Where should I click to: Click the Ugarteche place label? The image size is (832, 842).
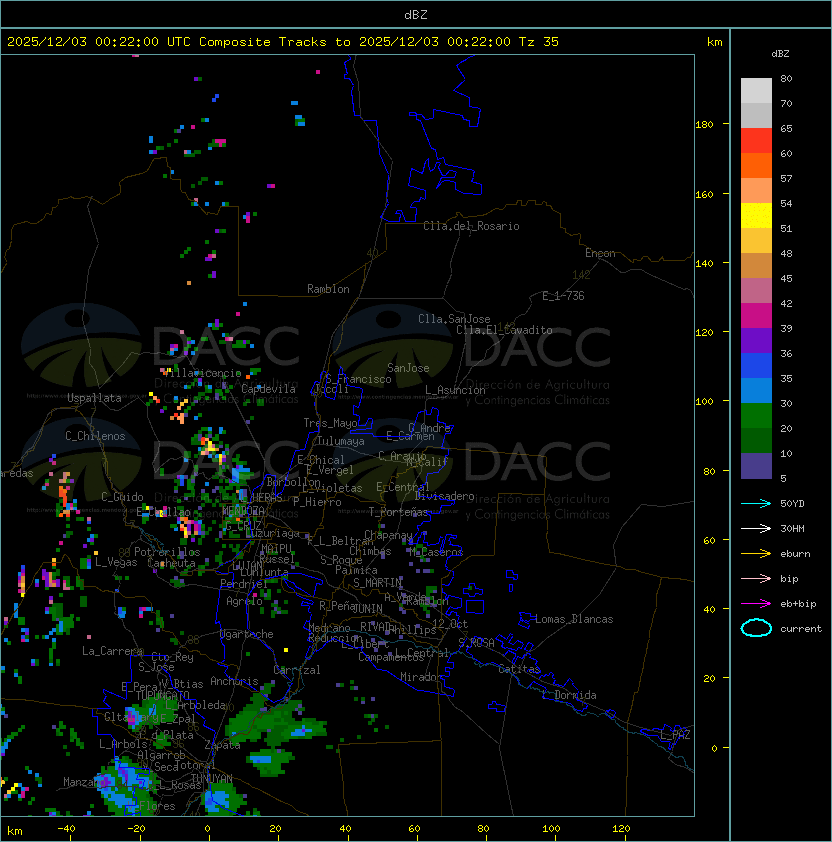pos(247,634)
